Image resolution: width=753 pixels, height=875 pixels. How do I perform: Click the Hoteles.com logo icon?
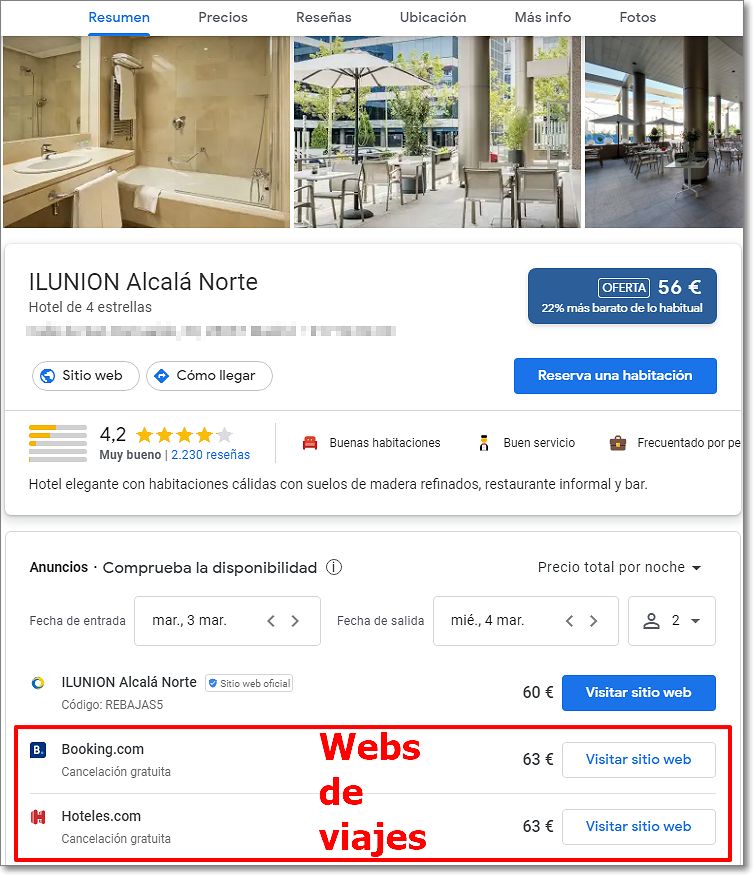[x=38, y=817]
